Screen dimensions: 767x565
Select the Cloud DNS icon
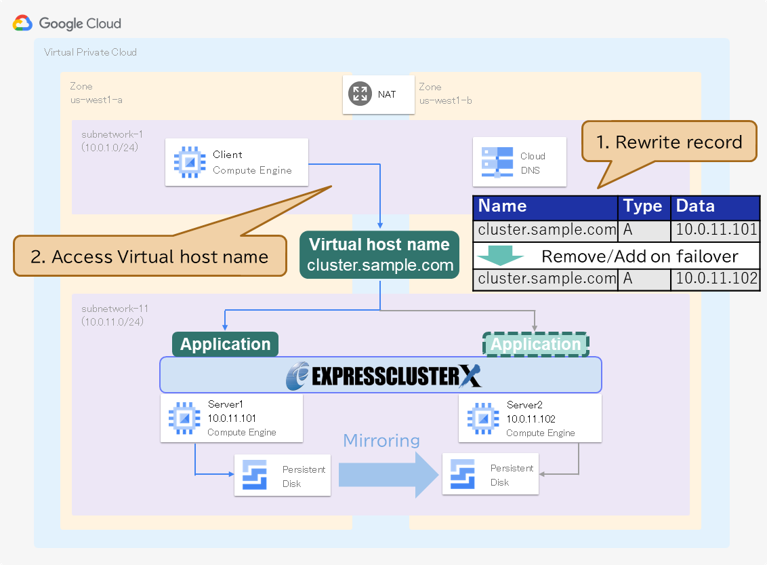tap(497, 162)
